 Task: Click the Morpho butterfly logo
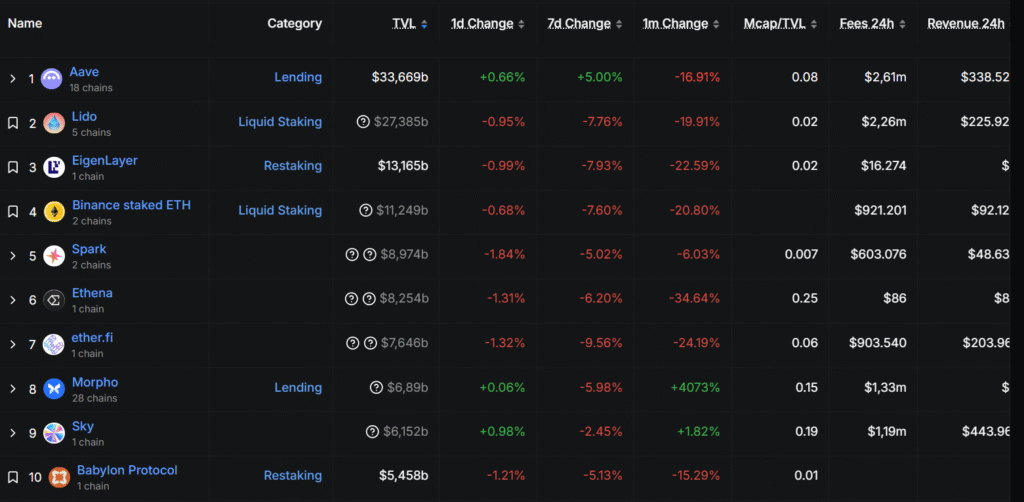tap(54, 388)
